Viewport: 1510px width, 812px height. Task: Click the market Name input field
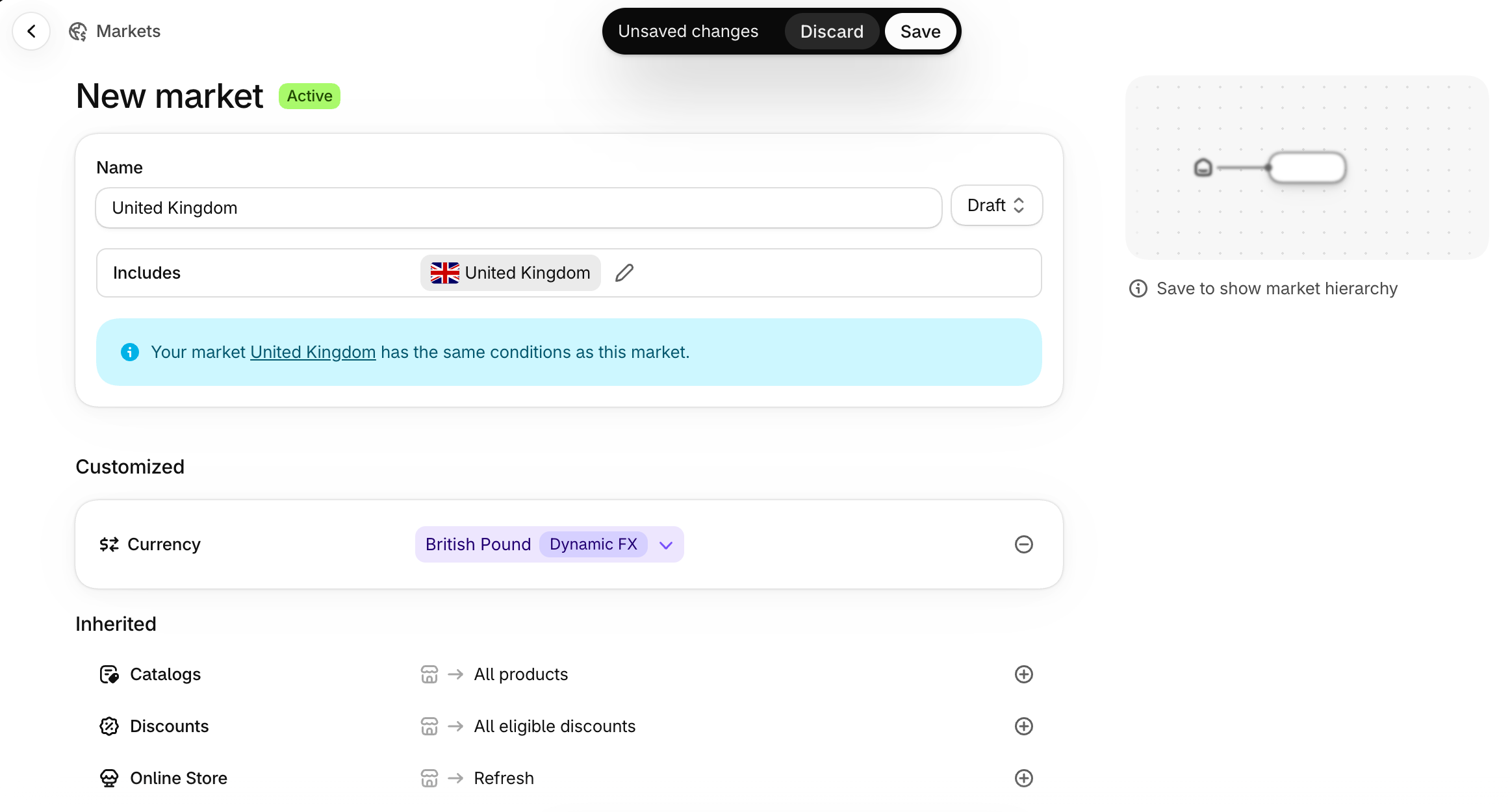(x=518, y=208)
